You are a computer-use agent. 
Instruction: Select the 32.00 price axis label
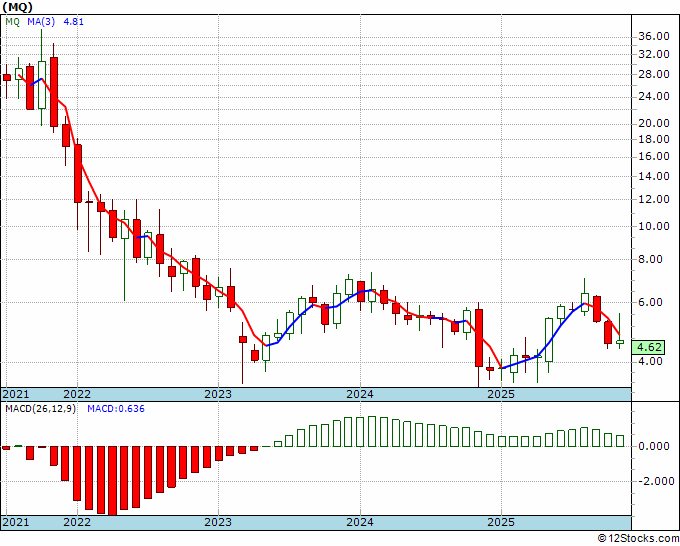click(x=654, y=54)
